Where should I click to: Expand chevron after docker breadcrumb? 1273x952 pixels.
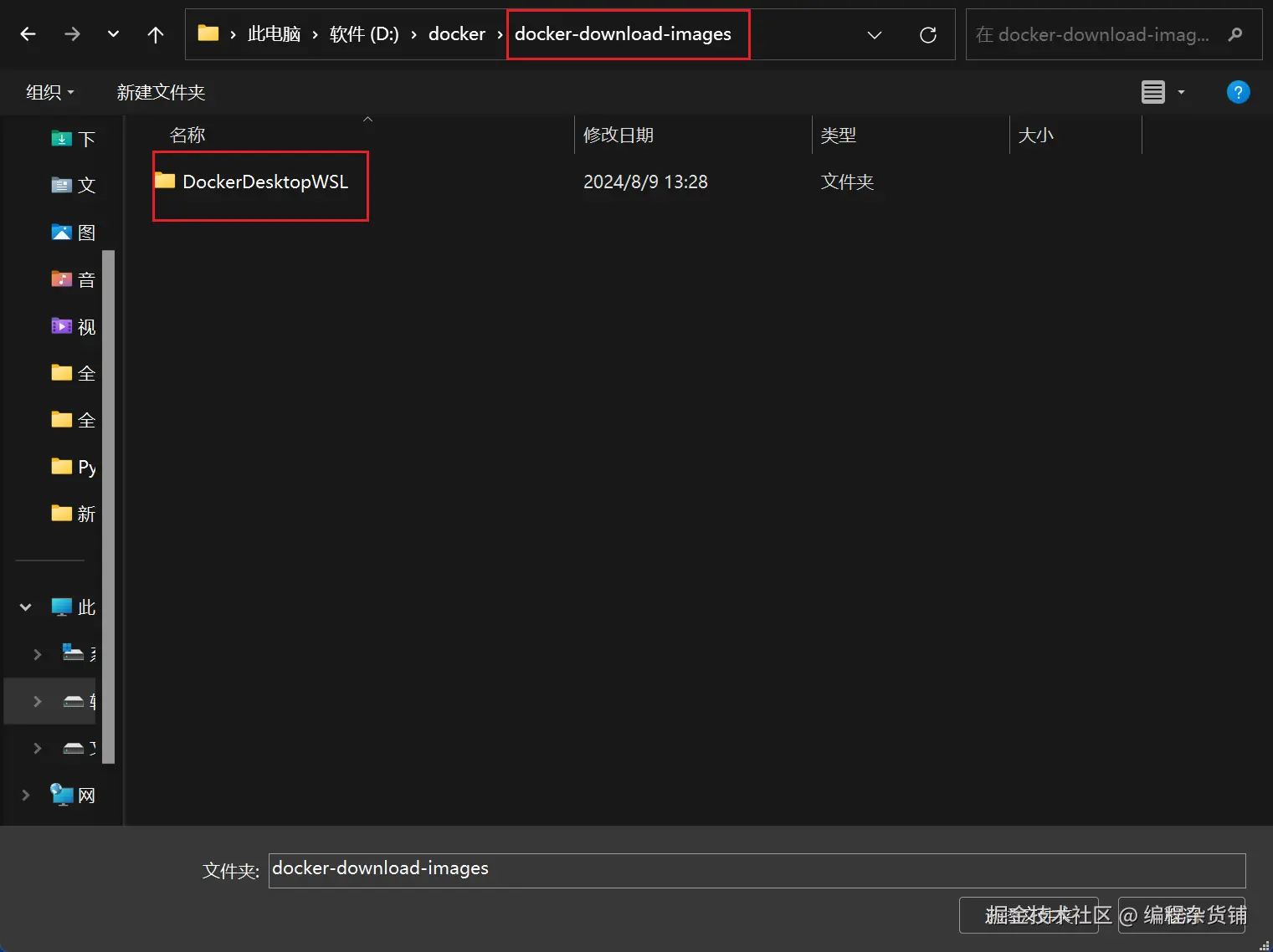pyautogui.click(x=500, y=35)
